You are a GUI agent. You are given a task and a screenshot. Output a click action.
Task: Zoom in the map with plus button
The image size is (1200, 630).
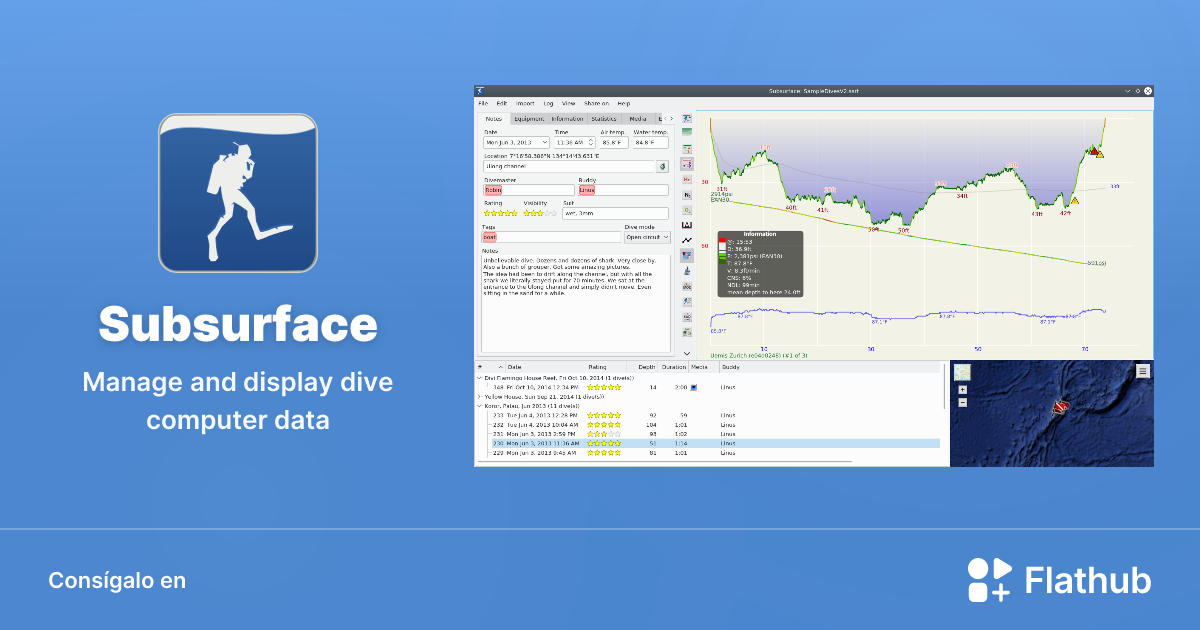[x=962, y=390]
